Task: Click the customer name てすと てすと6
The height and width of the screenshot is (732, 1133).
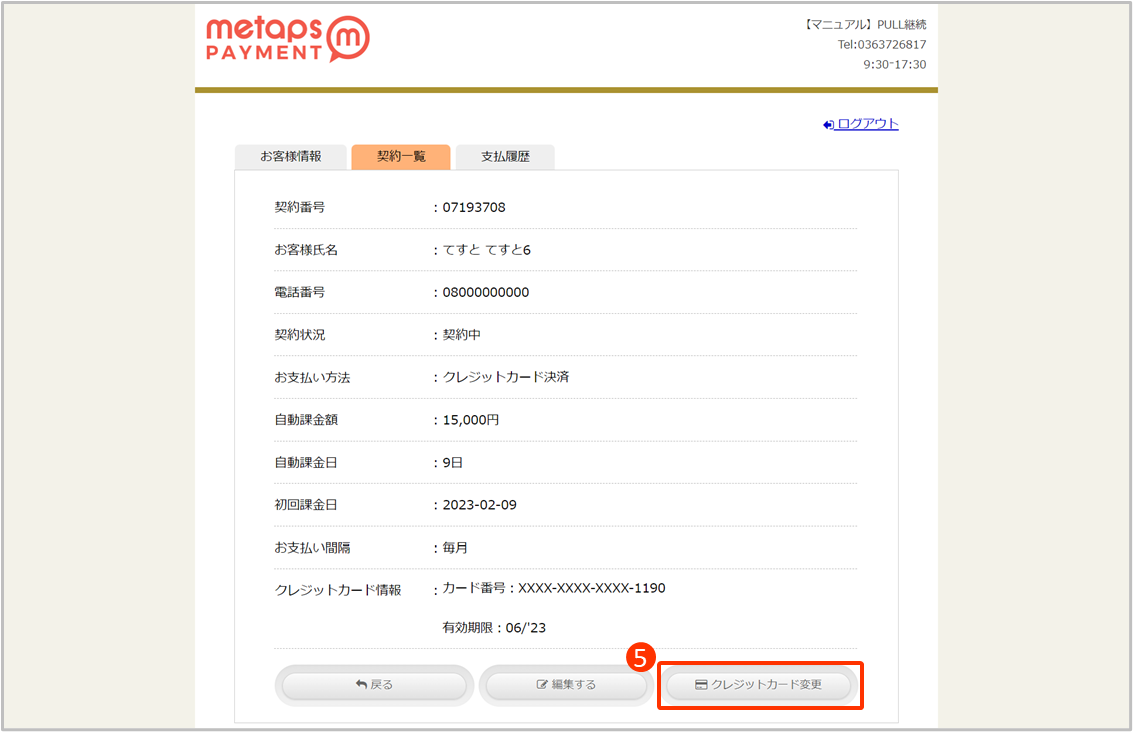Action: point(487,250)
